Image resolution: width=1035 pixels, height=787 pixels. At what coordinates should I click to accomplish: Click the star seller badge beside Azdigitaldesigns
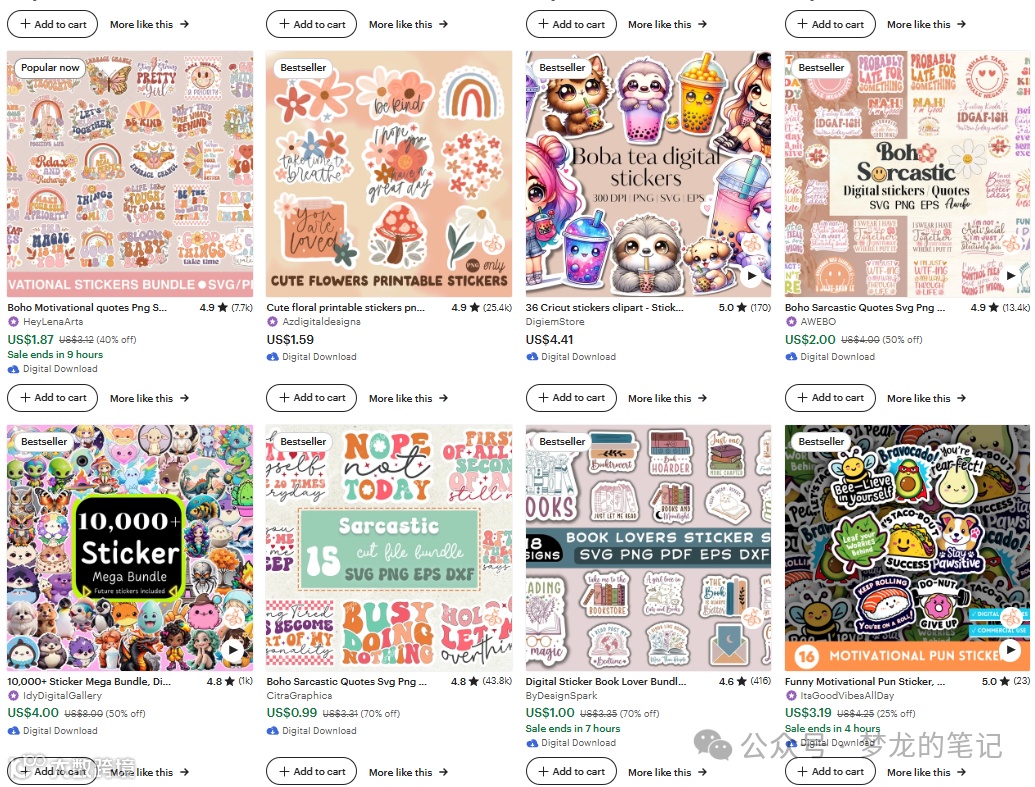[x=273, y=322]
